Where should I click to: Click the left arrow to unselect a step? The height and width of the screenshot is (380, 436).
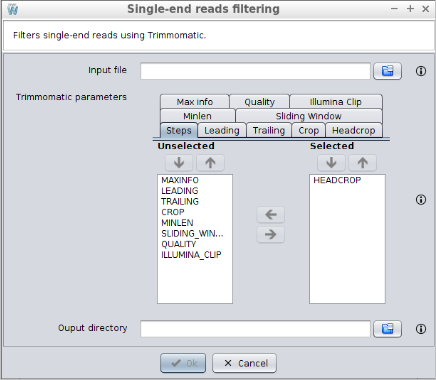271,214
